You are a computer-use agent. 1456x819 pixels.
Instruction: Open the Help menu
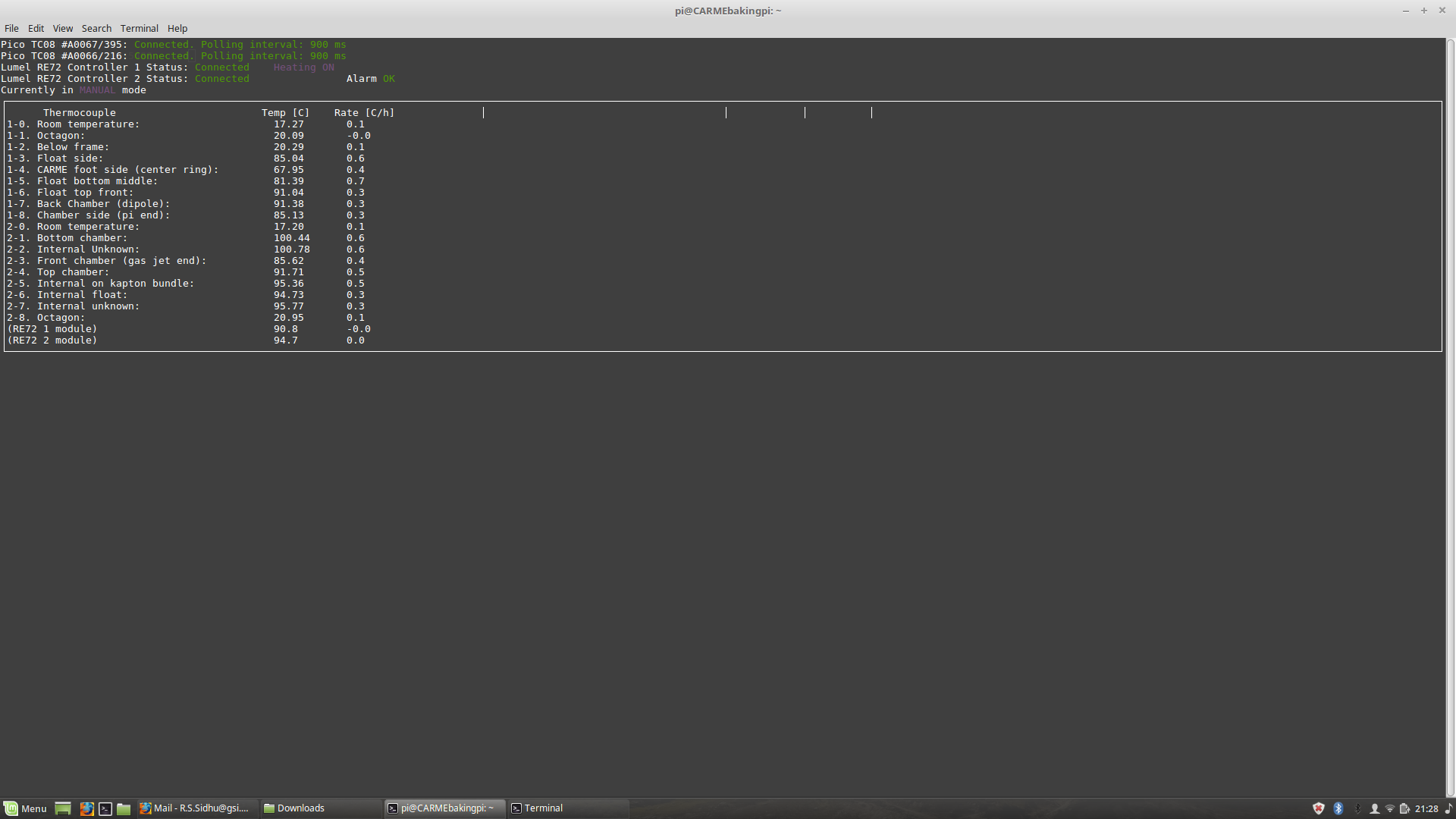pyautogui.click(x=177, y=28)
